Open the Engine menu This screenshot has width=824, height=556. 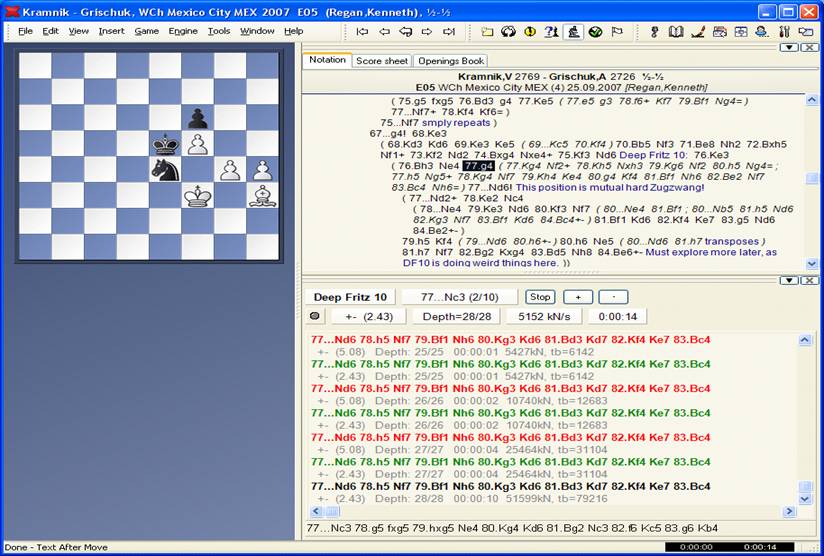(x=183, y=31)
